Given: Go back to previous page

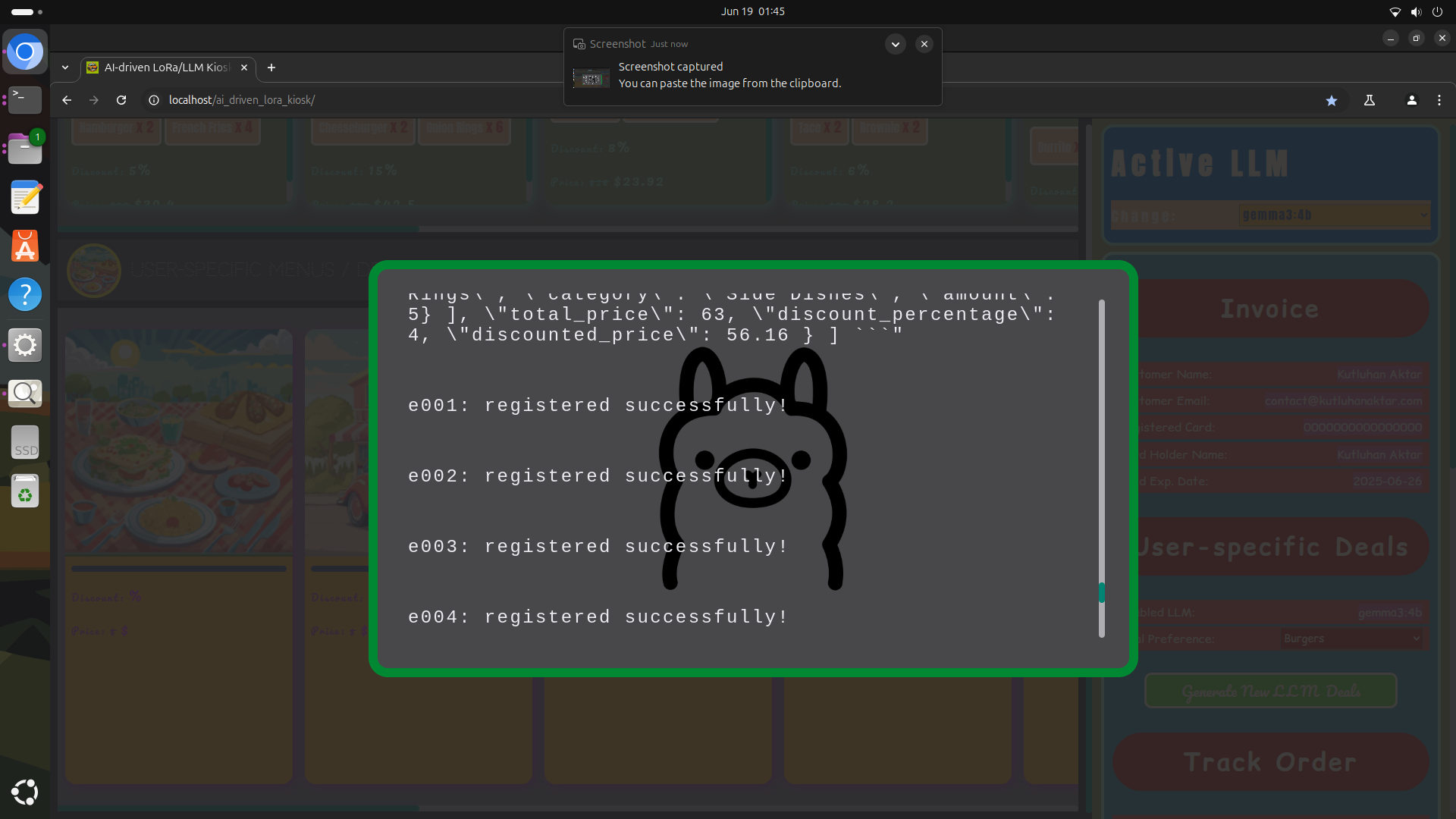Looking at the screenshot, I should 67,100.
